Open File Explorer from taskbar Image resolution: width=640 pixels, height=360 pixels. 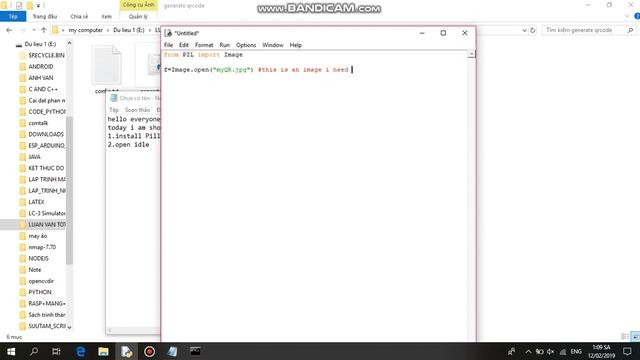pyautogui.click(x=103, y=351)
